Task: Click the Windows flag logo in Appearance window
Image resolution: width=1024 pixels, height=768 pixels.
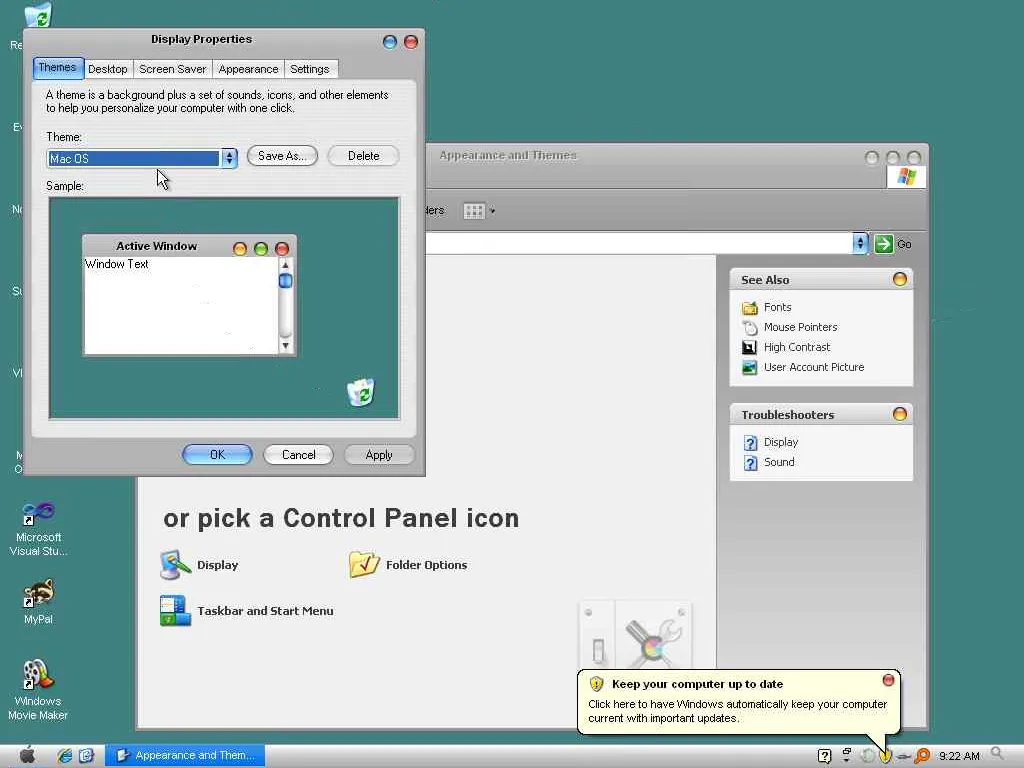Action: 906,176
